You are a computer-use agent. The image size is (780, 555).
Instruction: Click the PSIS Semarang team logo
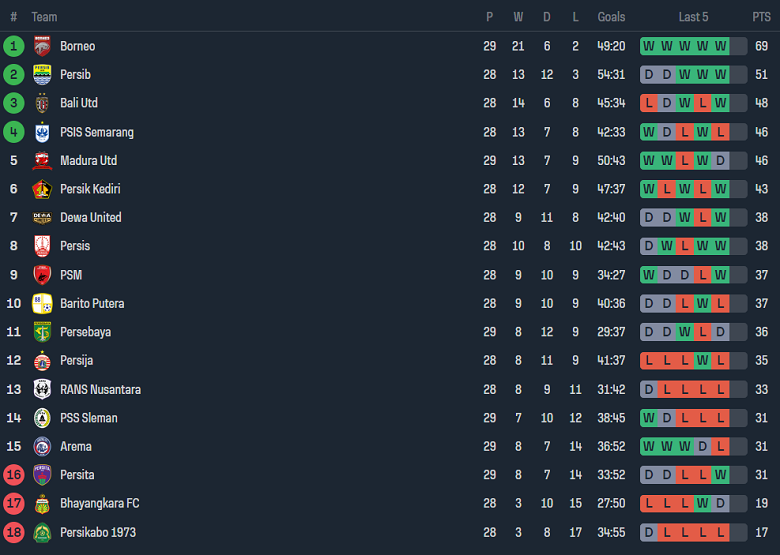pyautogui.click(x=42, y=132)
